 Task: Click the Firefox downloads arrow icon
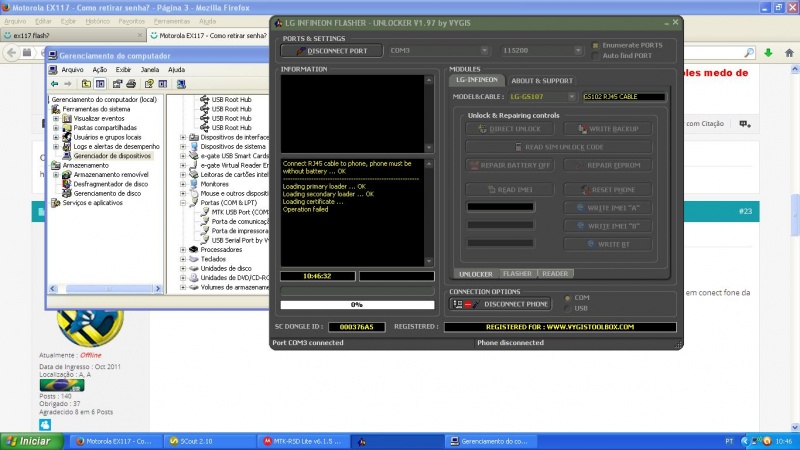point(768,53)
